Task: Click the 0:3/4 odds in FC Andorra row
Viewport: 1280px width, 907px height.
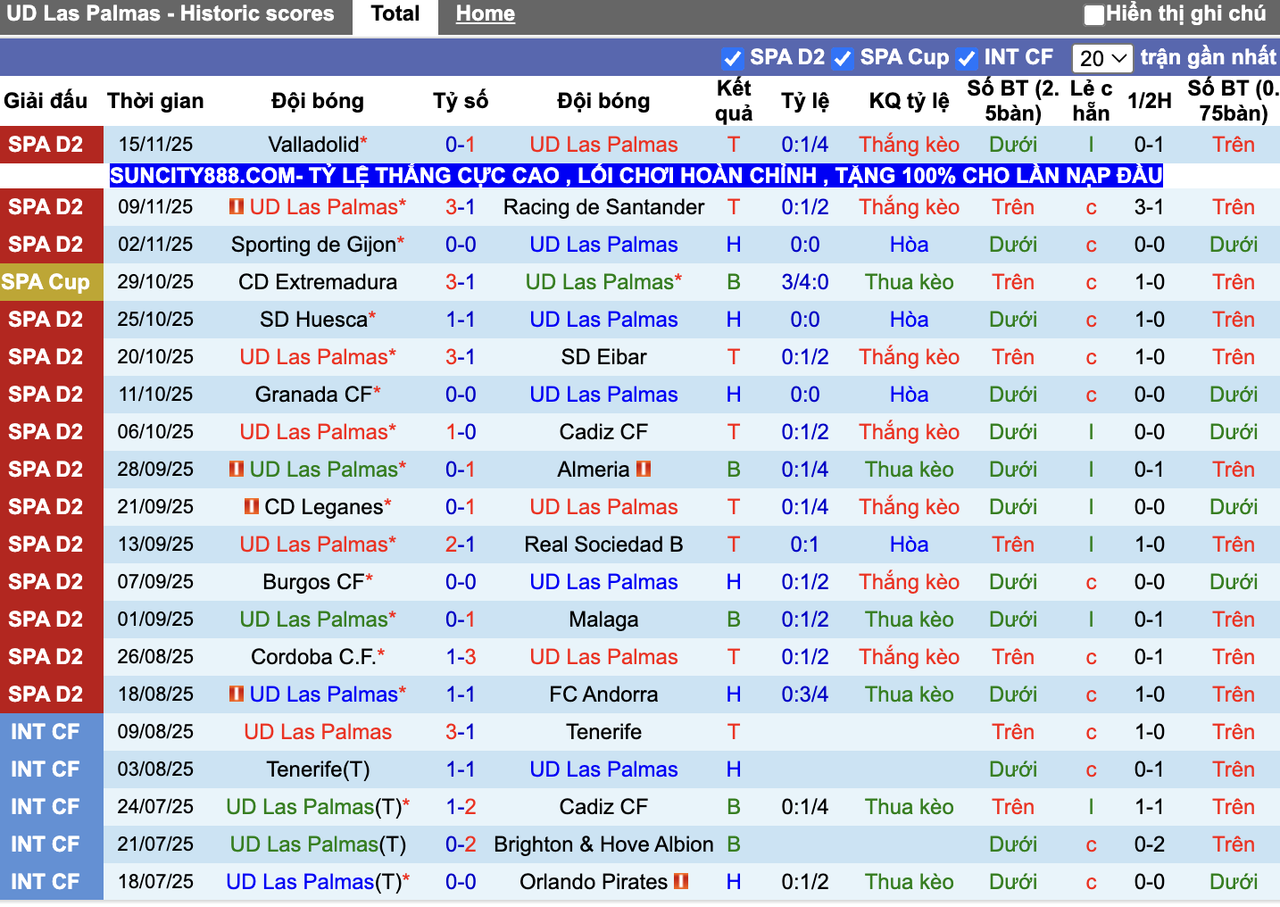Action: (x=805, y=694)
